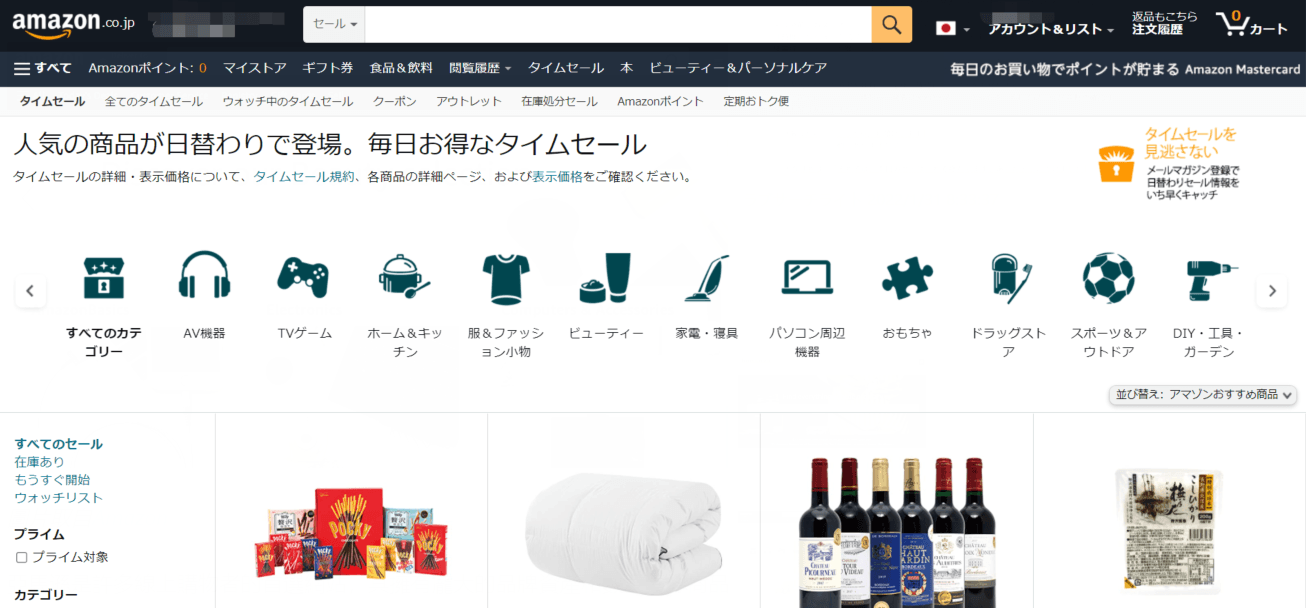Click the orange search magnifier button
Screen dimensions: 1306x608
(890, 22)
